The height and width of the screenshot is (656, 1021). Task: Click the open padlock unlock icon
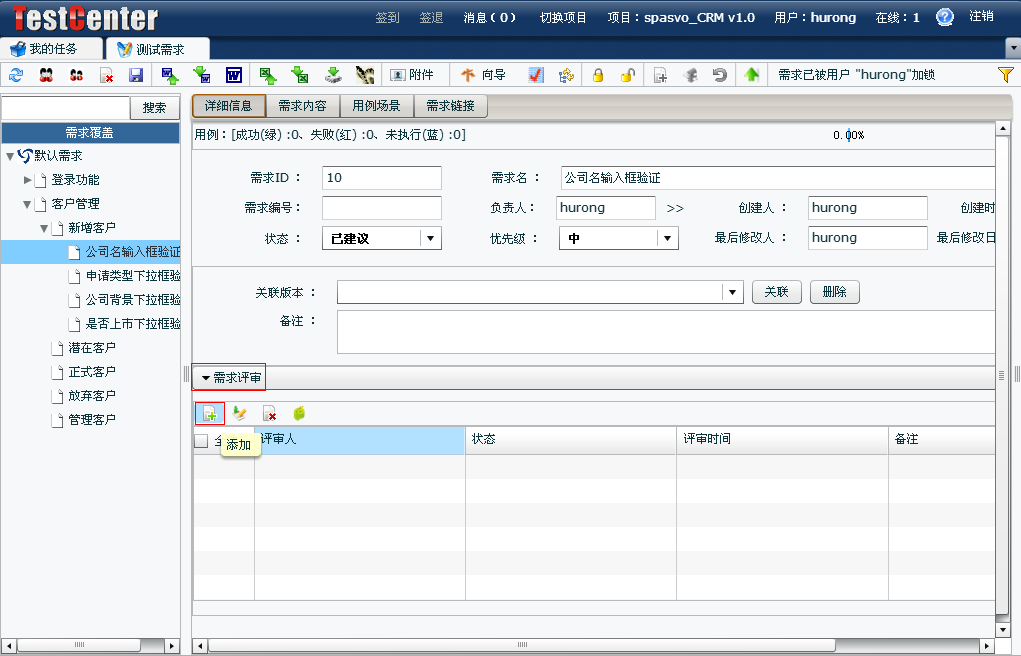(627, 75)
